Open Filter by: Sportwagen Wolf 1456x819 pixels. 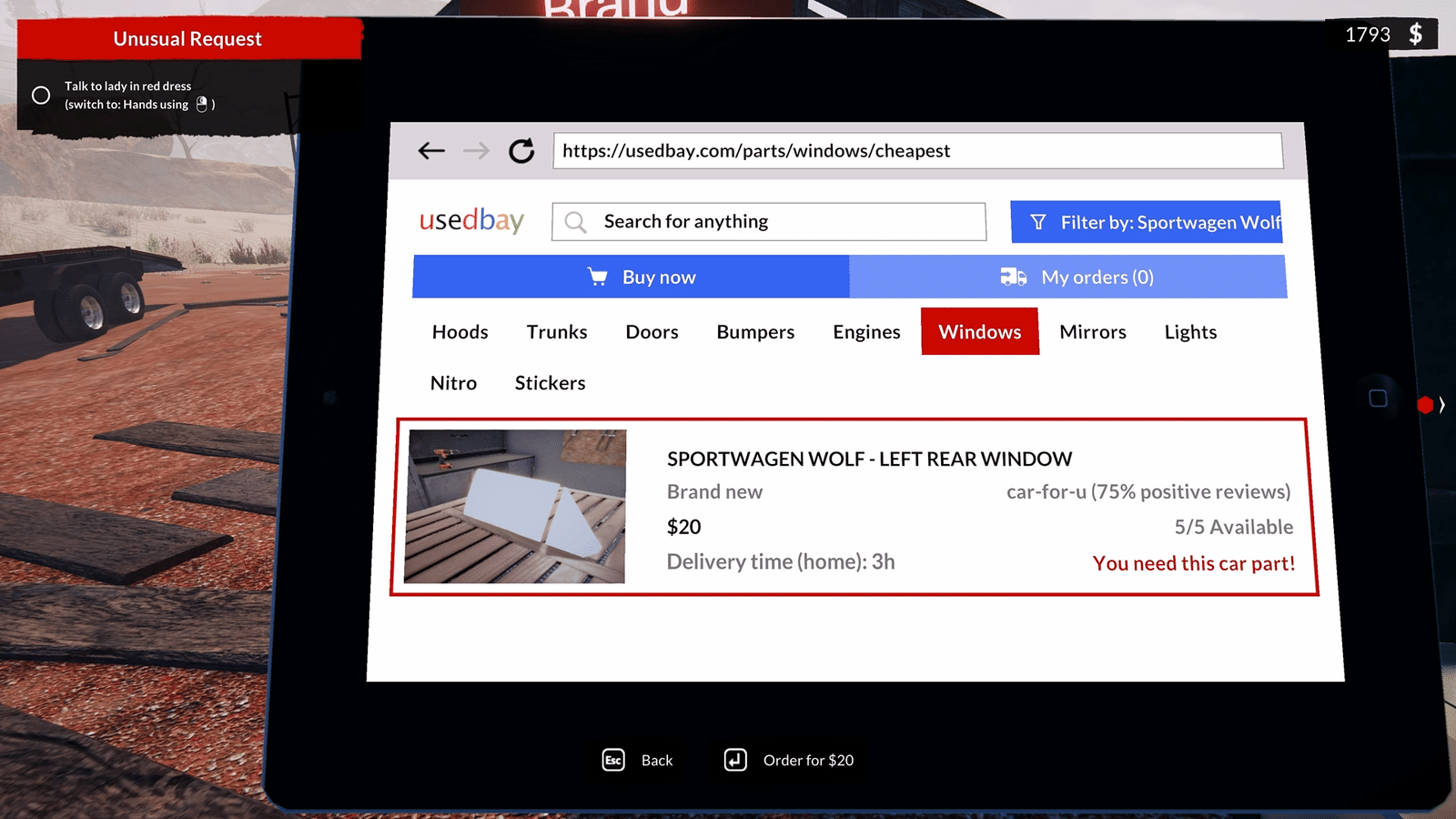coord(1146,222)
